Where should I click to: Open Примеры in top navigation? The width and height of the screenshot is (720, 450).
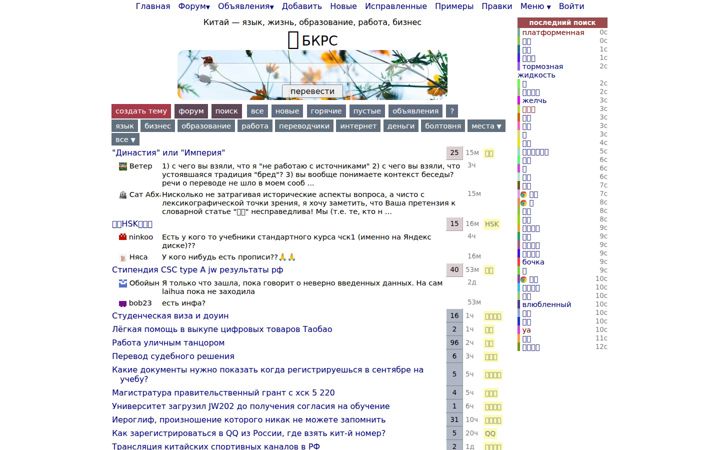coord(454,6)
